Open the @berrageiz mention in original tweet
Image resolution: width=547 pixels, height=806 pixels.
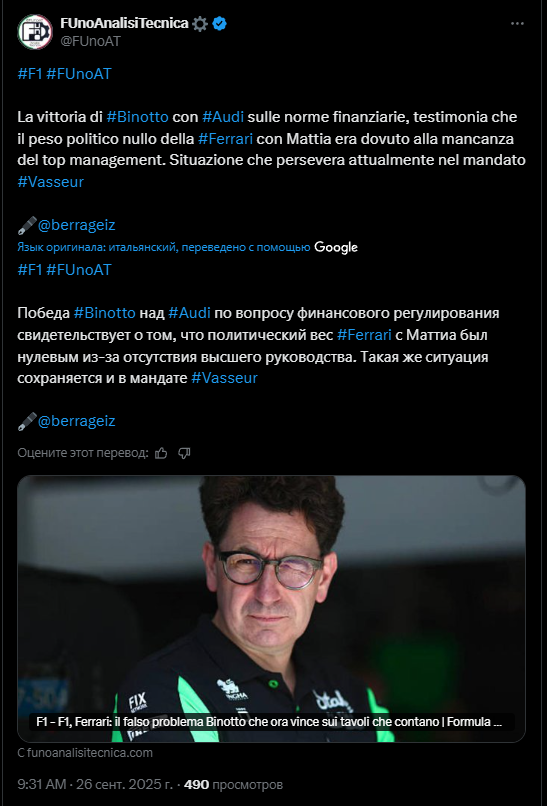(x=77, y=225)
